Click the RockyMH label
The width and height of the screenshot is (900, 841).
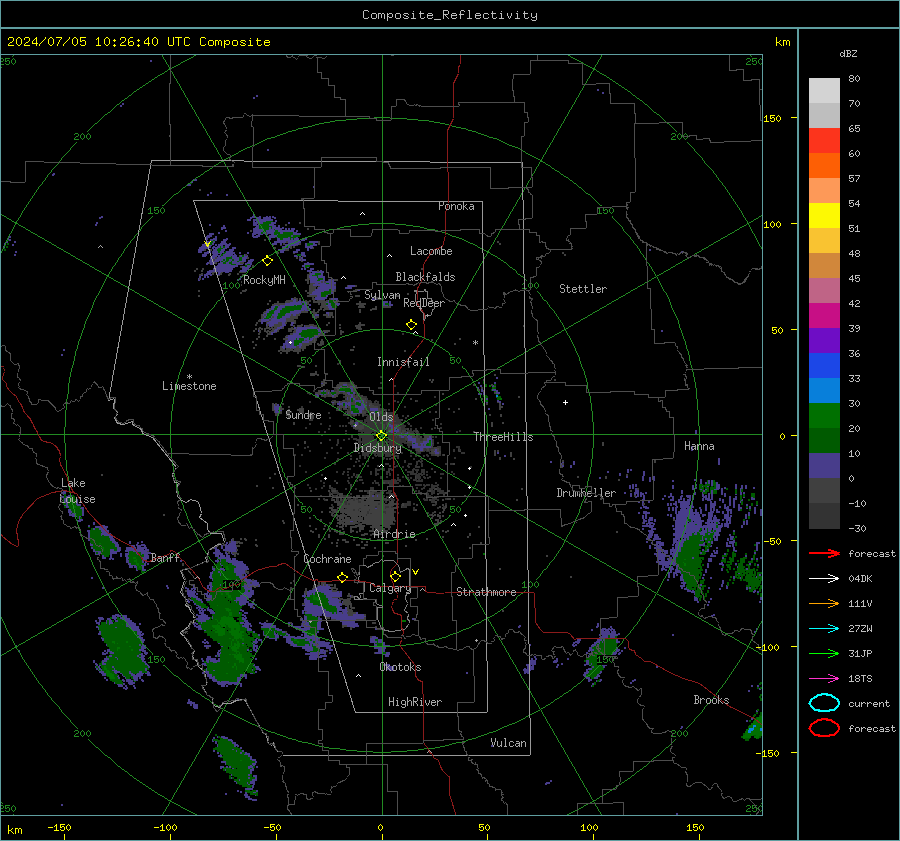(x=264, y=280)
